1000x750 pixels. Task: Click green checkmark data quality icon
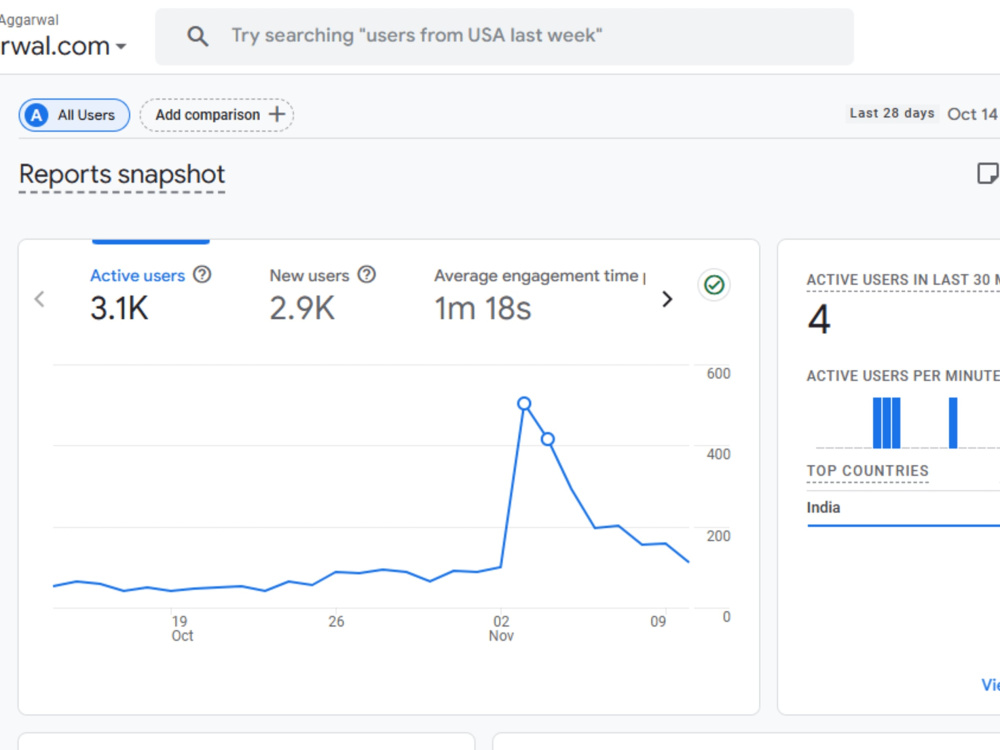coord(714,285)
